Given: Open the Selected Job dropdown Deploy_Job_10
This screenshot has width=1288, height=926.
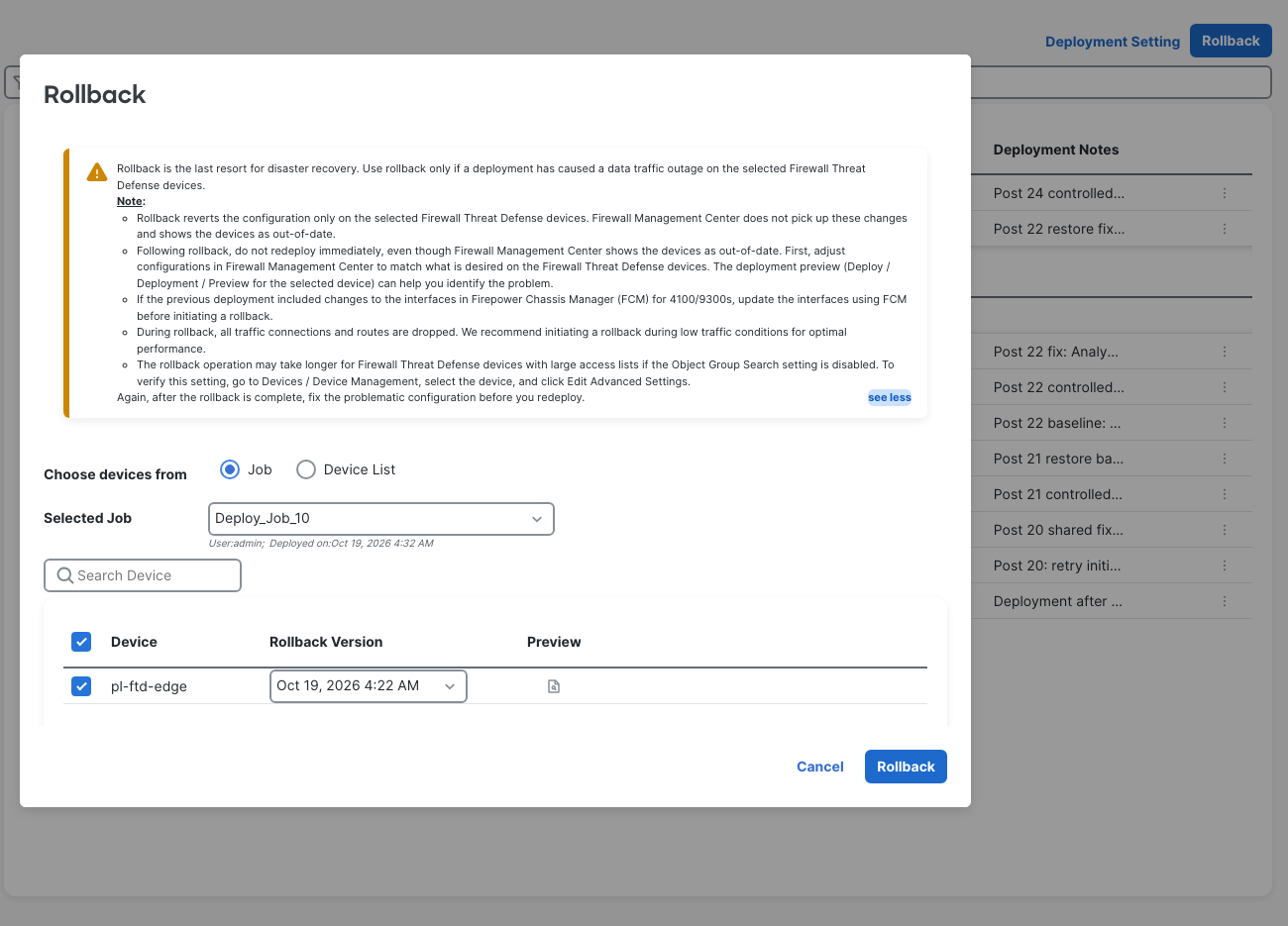Looking at the screenshot, I should tap(381, 519).
